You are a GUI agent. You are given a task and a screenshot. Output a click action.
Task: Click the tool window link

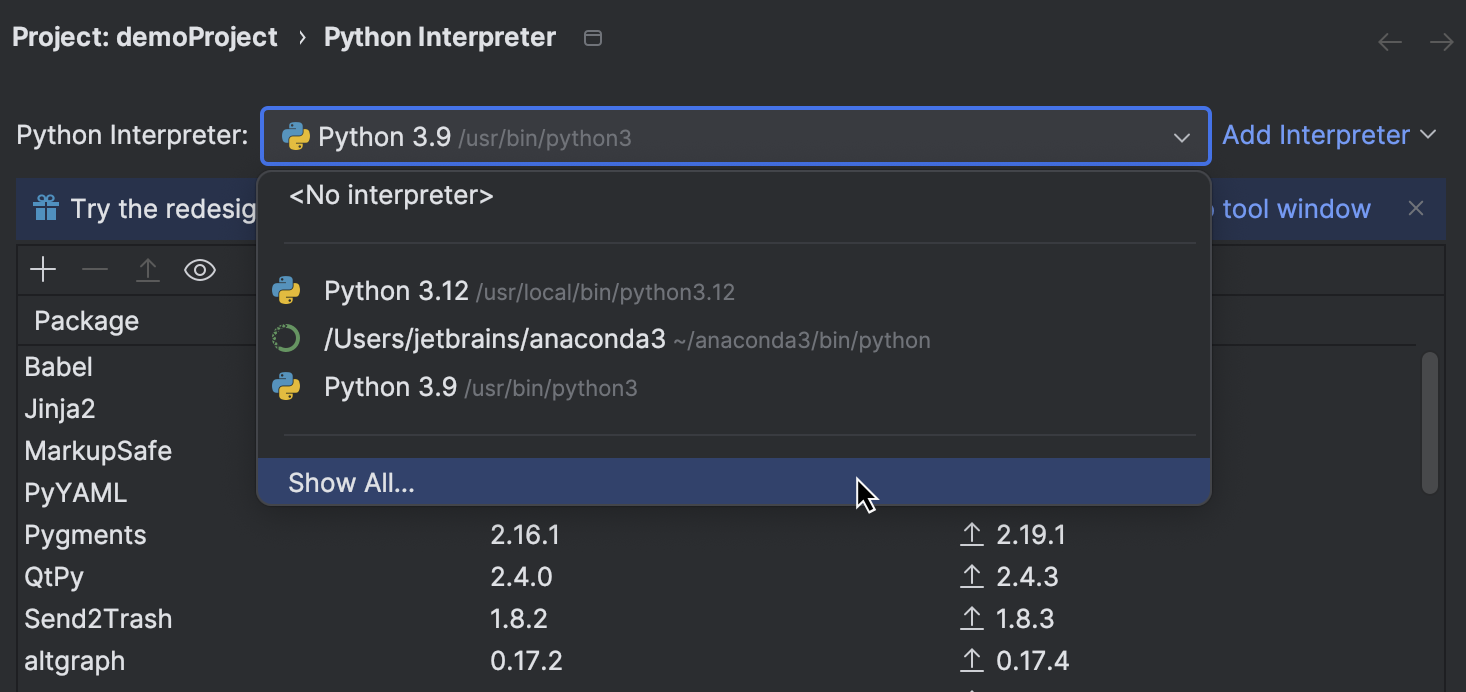coord(1296,209)
